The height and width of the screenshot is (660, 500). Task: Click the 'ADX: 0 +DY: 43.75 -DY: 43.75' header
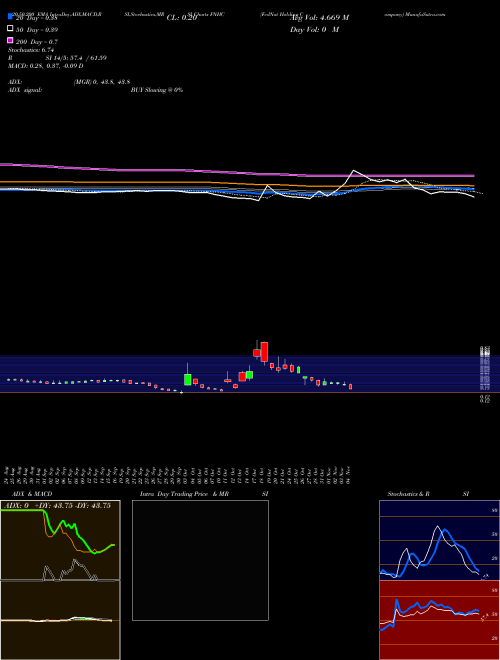[56, 505]
